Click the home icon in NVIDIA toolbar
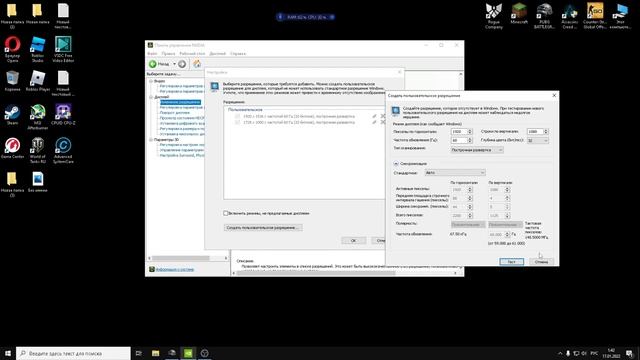This screenshot has width=640, height=360. (x=197, y=64)
